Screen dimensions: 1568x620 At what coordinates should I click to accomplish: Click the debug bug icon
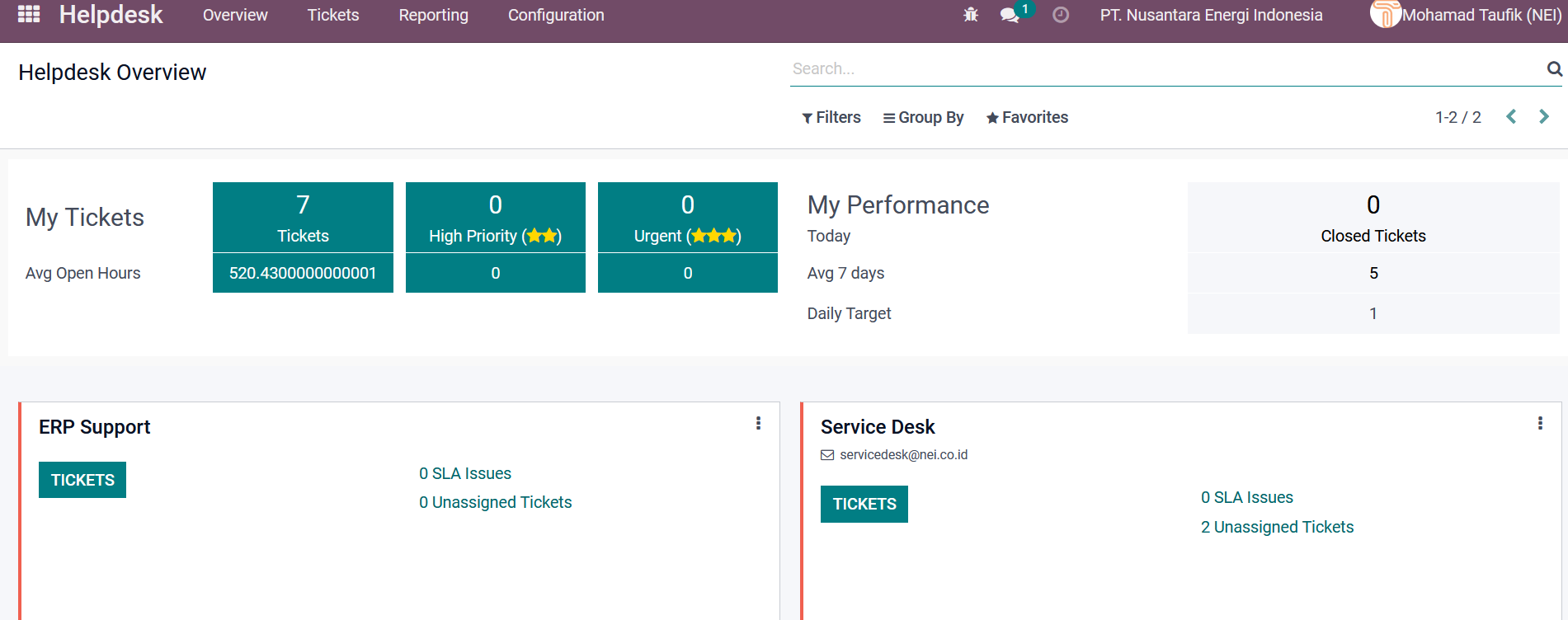971,15
